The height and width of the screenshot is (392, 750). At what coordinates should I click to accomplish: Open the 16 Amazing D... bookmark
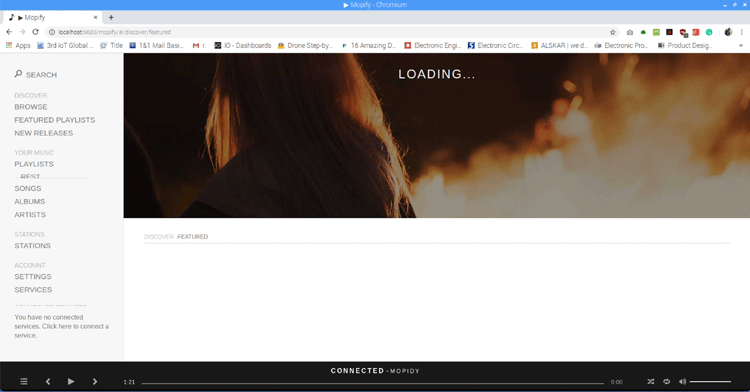369,45
